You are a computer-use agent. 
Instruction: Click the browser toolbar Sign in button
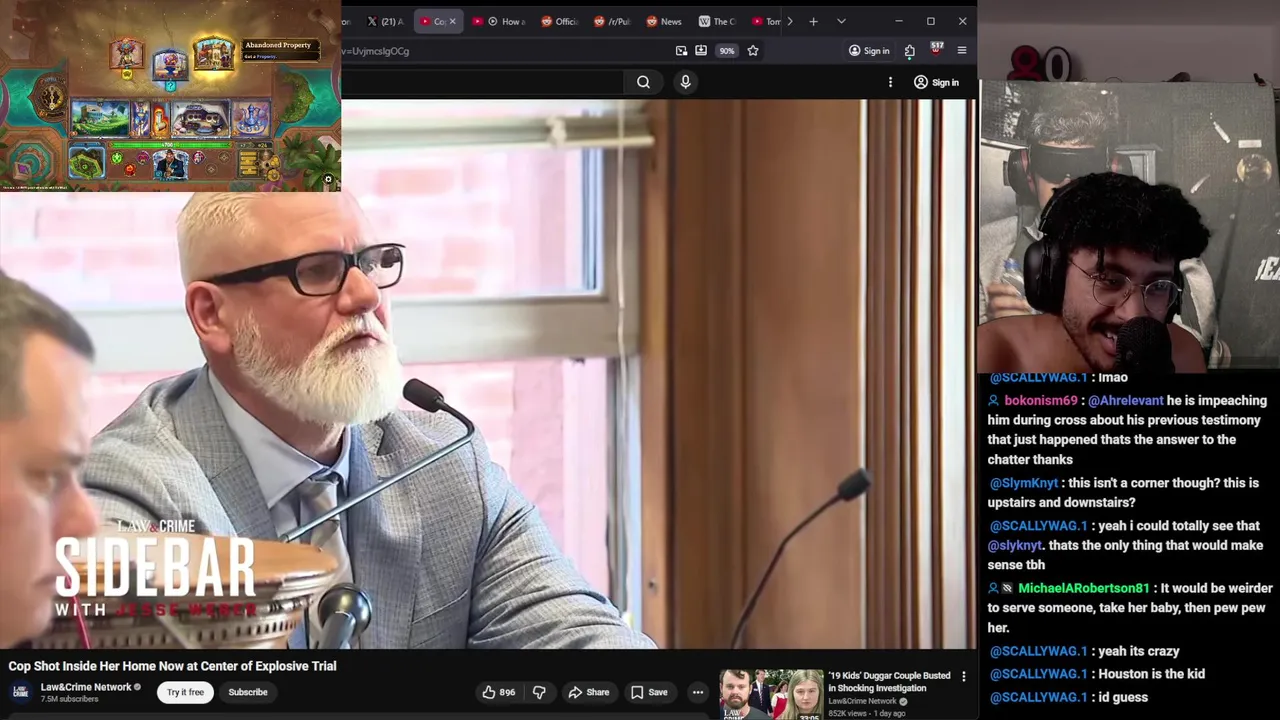tap(868, 51)
